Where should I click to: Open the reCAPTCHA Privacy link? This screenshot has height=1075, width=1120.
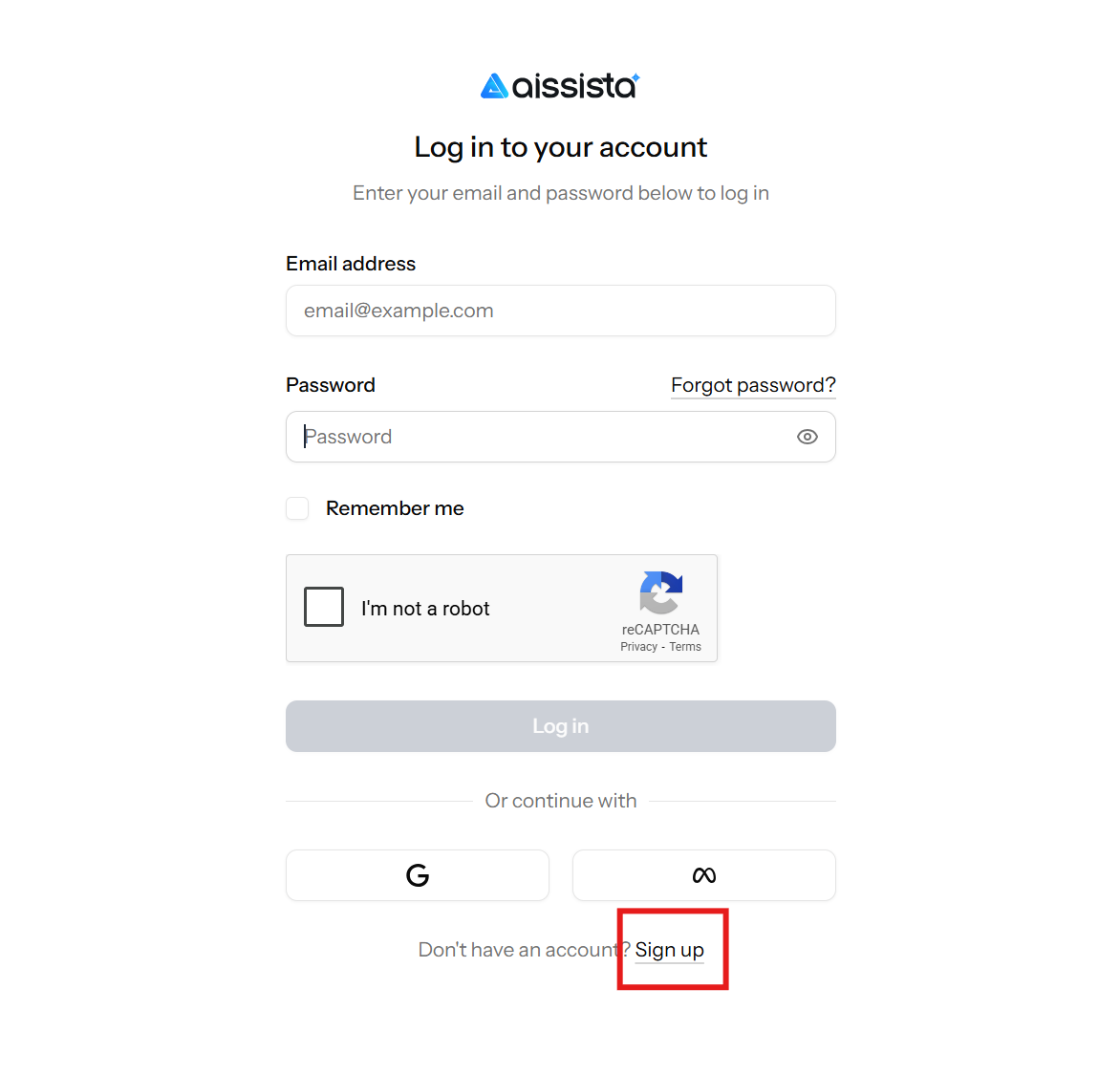[x=638, y=647]
